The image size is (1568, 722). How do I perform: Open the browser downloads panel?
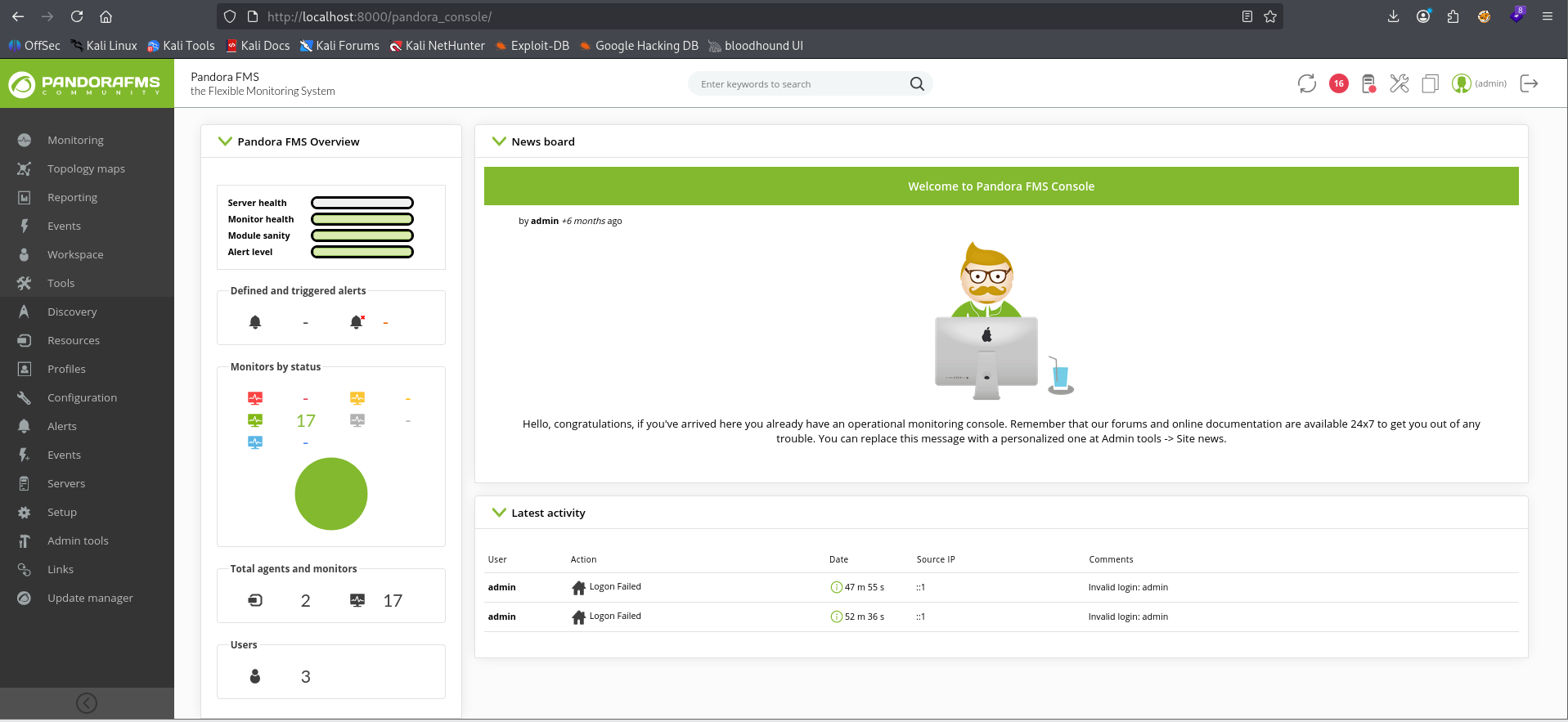tap(1394, 16)
